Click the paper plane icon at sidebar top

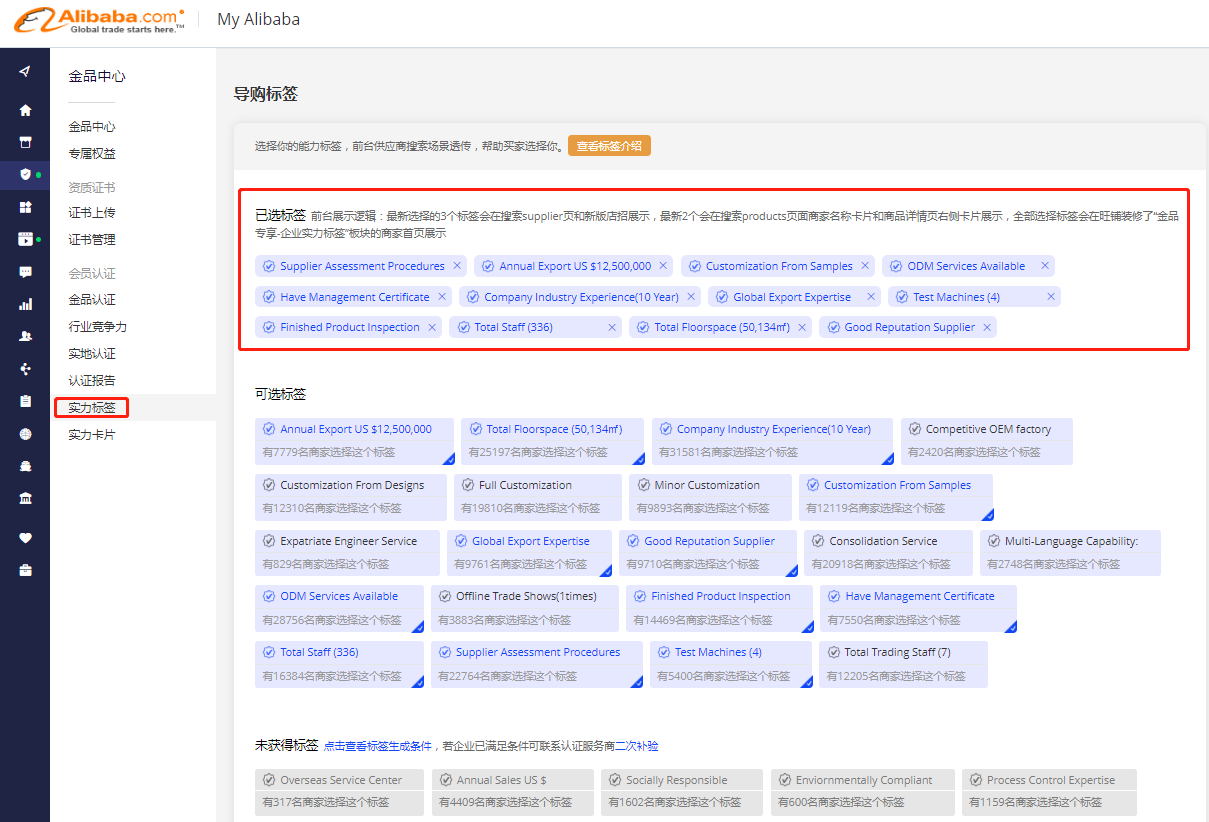pos(25,71)
